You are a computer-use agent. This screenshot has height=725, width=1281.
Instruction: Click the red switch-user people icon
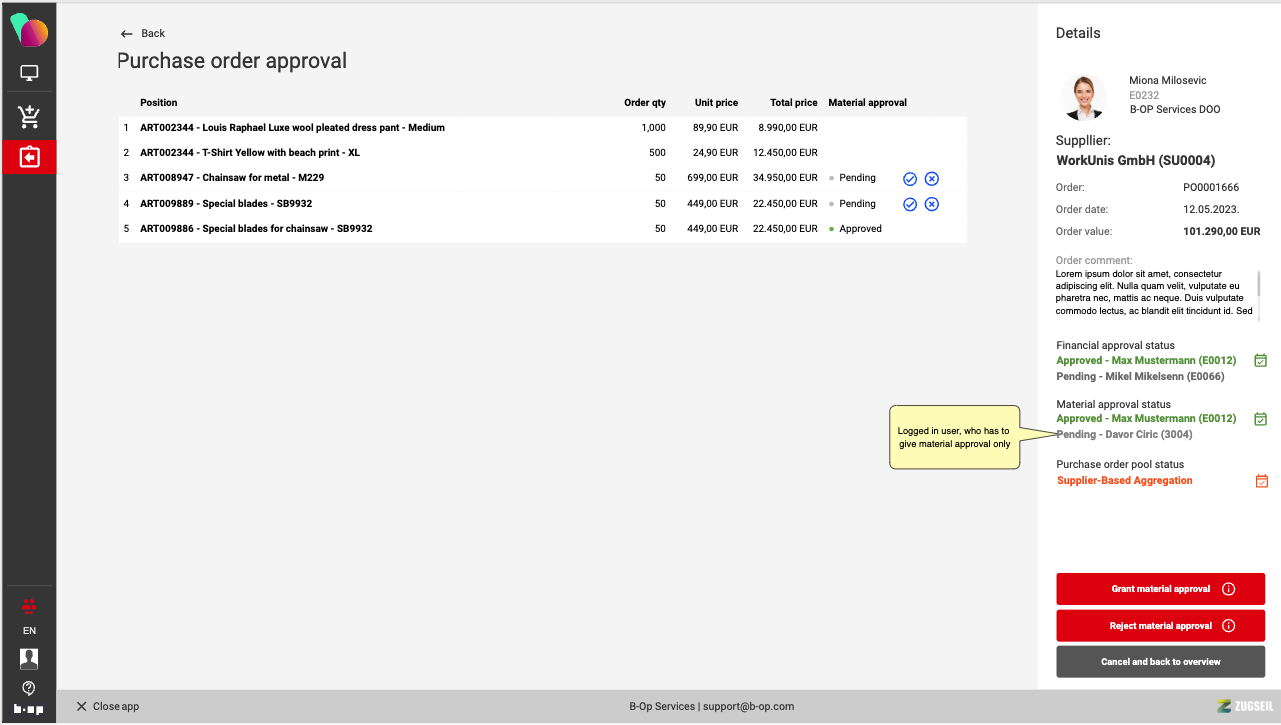(29, 605)
